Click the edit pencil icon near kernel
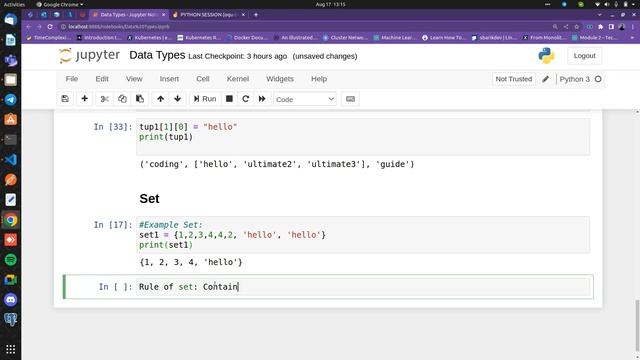Viewport: 640px width, 360px height. [x=546, y=79]
